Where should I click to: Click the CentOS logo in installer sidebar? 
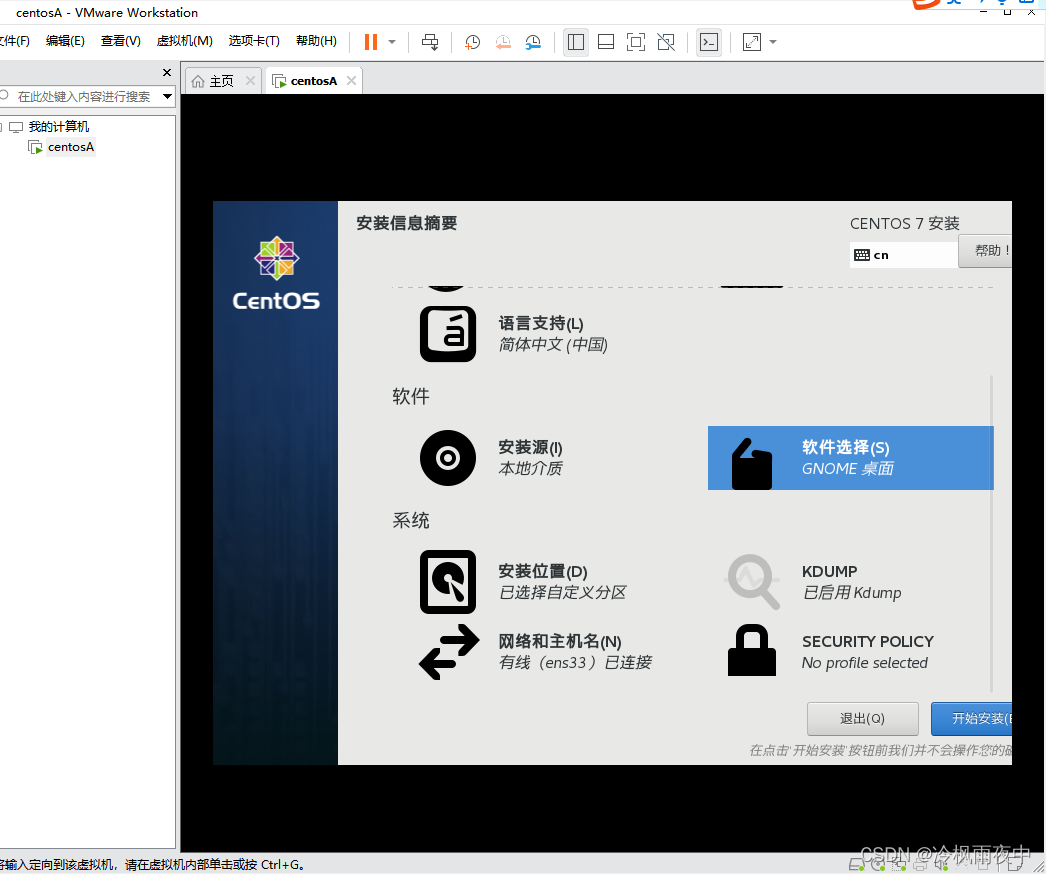tap(276, 273)
